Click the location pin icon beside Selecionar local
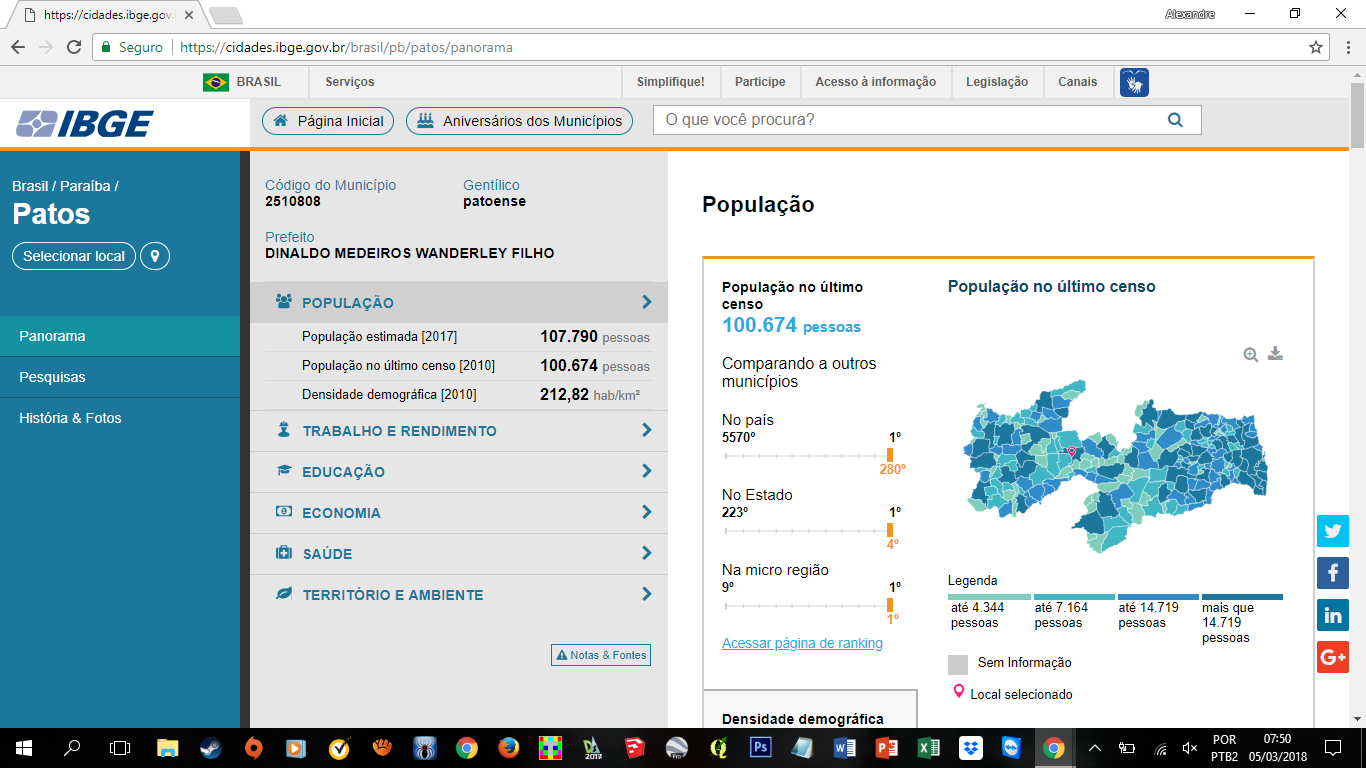Screen dimensions: 1366x768 pyautogui.click(x=156, y=256)
